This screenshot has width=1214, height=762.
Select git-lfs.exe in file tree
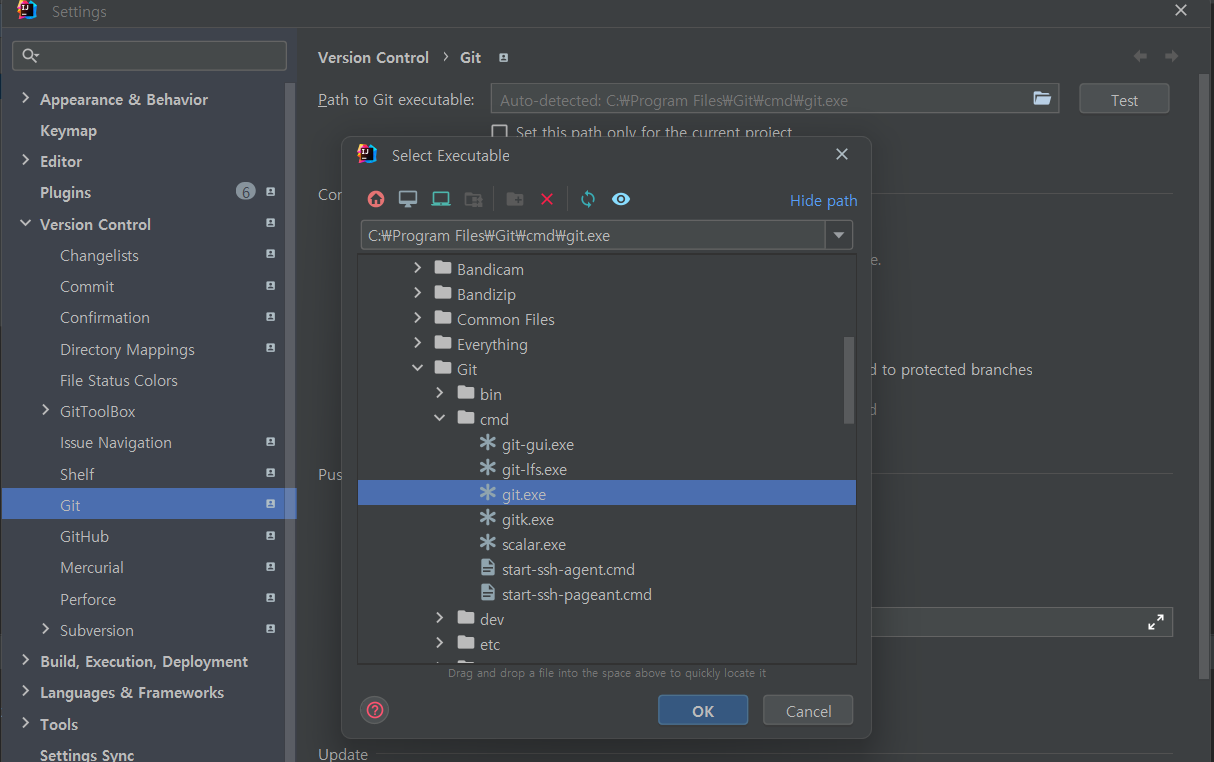(x=534, y=469)
